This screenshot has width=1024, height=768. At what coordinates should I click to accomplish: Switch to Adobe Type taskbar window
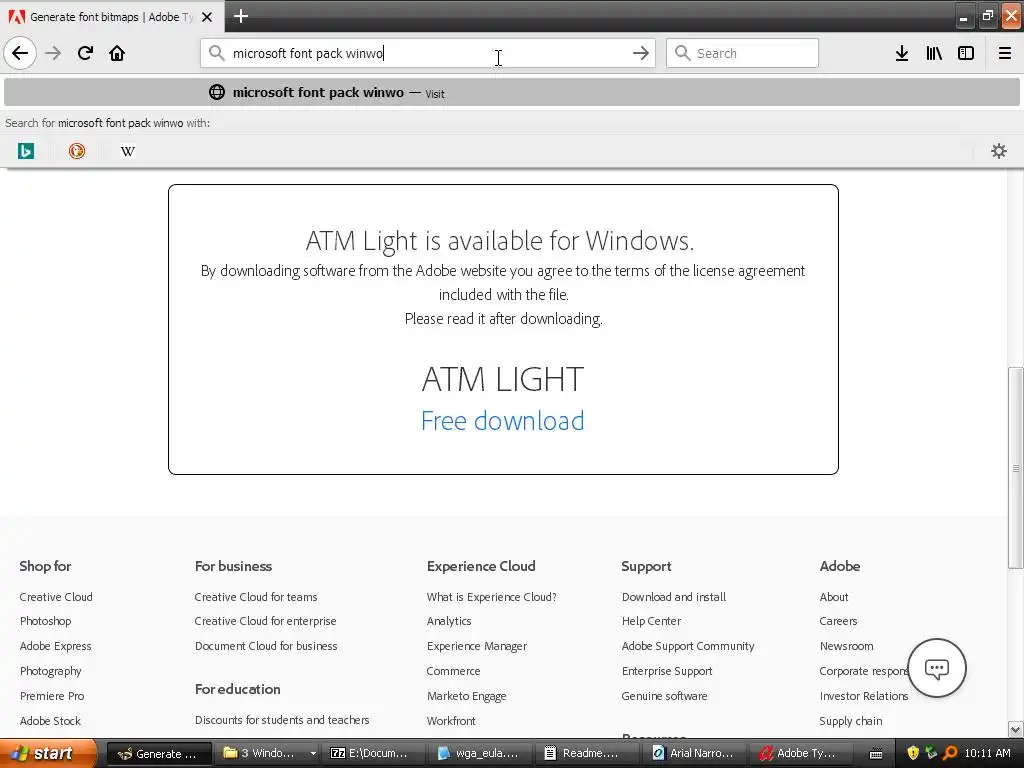pyautogui.click(x=802, y=753)
